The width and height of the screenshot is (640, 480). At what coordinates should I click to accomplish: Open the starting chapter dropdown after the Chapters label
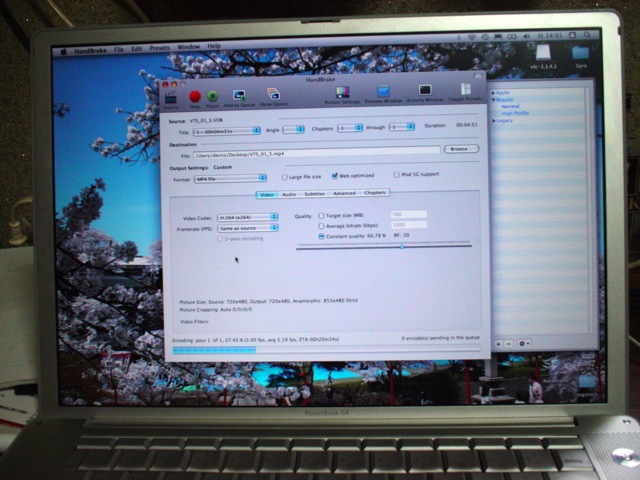(x=350, y=128)
